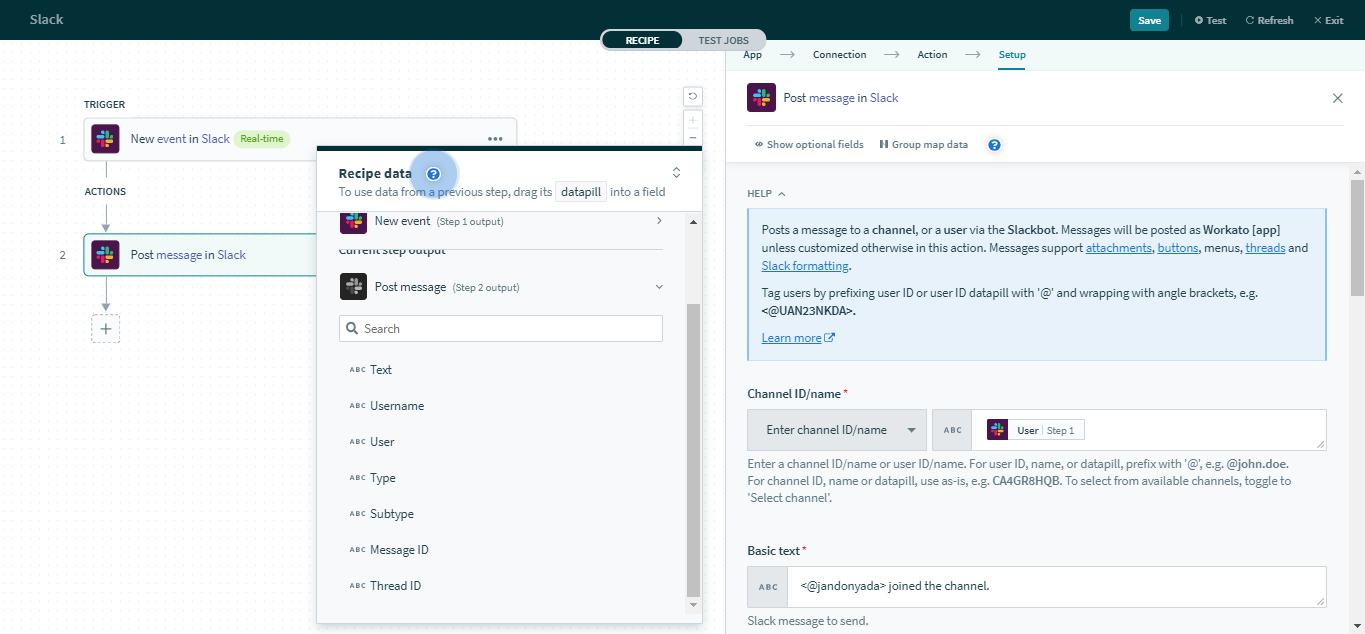The height and width of the screenshot is (634, 1365).
Task: Select the Thread ID datapill
Action: pyautogui.click(x=395, y=586)
